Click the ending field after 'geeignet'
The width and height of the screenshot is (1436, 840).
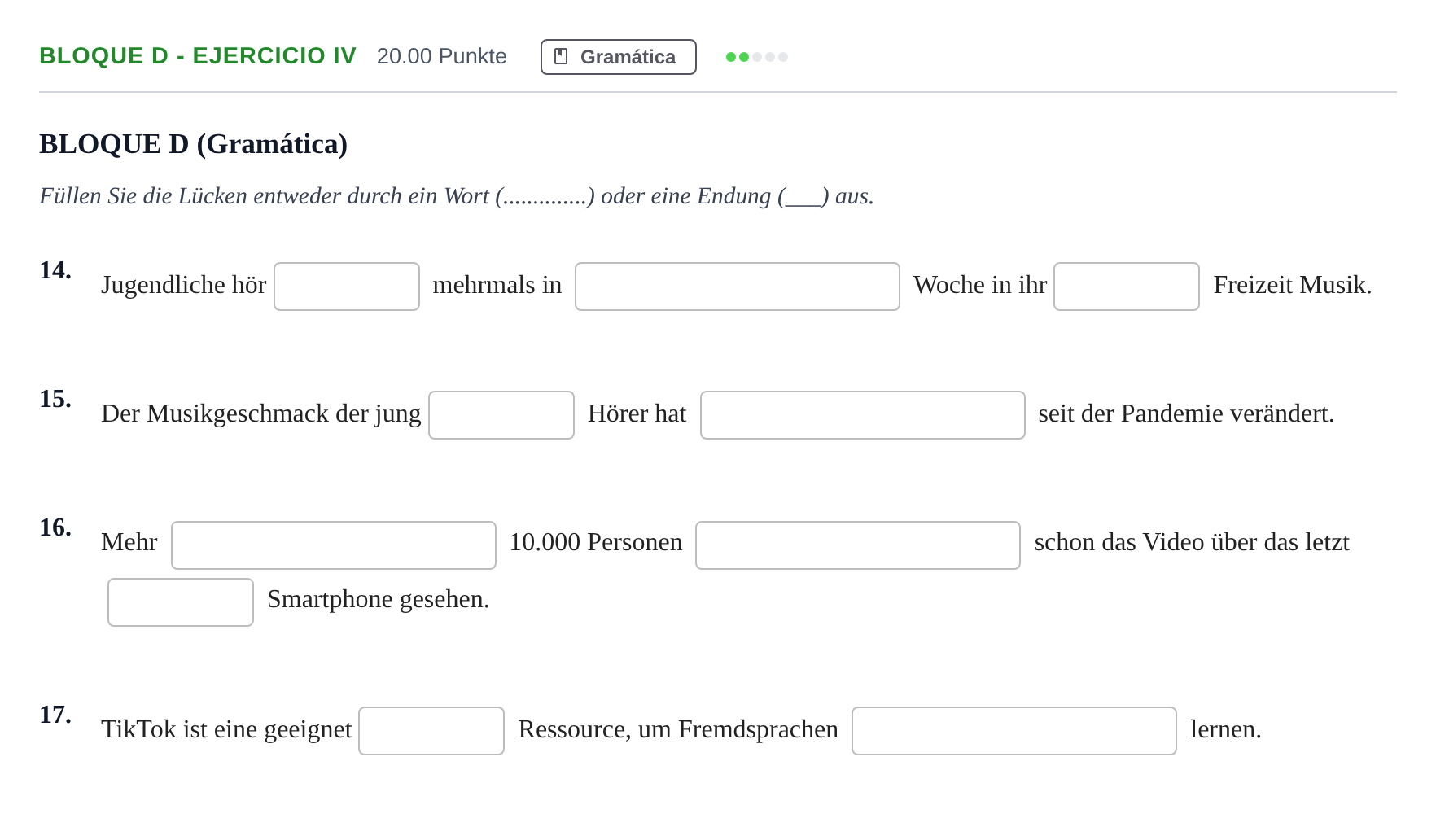click(431, 731)
